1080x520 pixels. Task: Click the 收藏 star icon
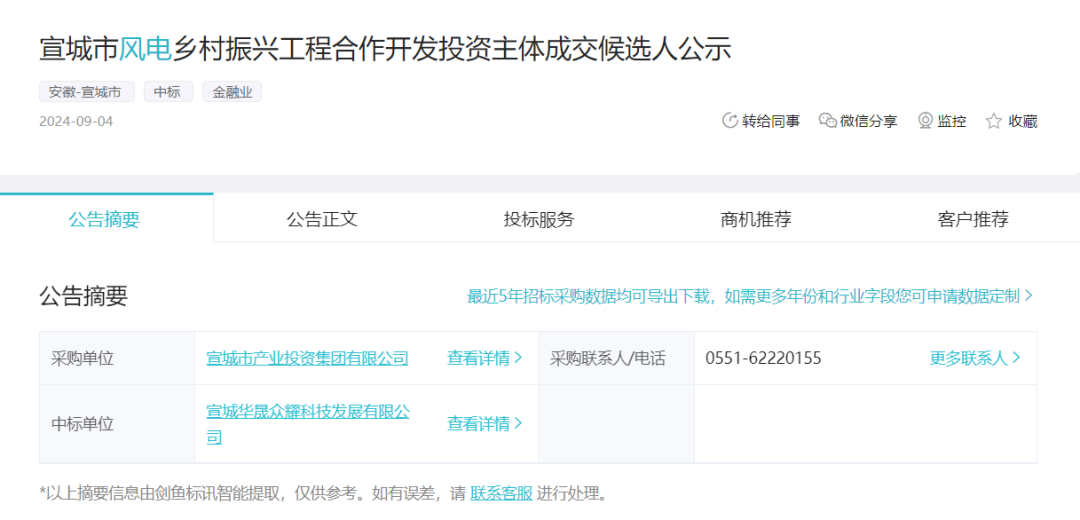click(994, 121)
